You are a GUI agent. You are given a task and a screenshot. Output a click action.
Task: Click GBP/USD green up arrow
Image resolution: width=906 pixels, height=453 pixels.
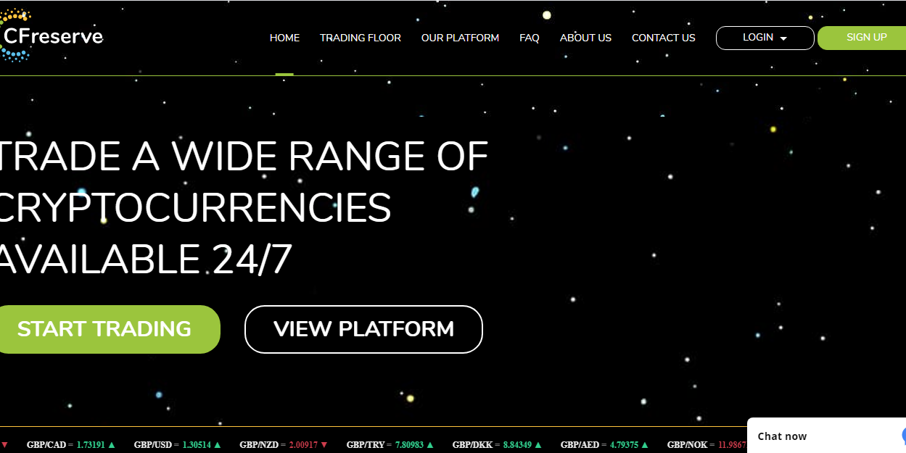pyautogui.click(x=218, y=445)
